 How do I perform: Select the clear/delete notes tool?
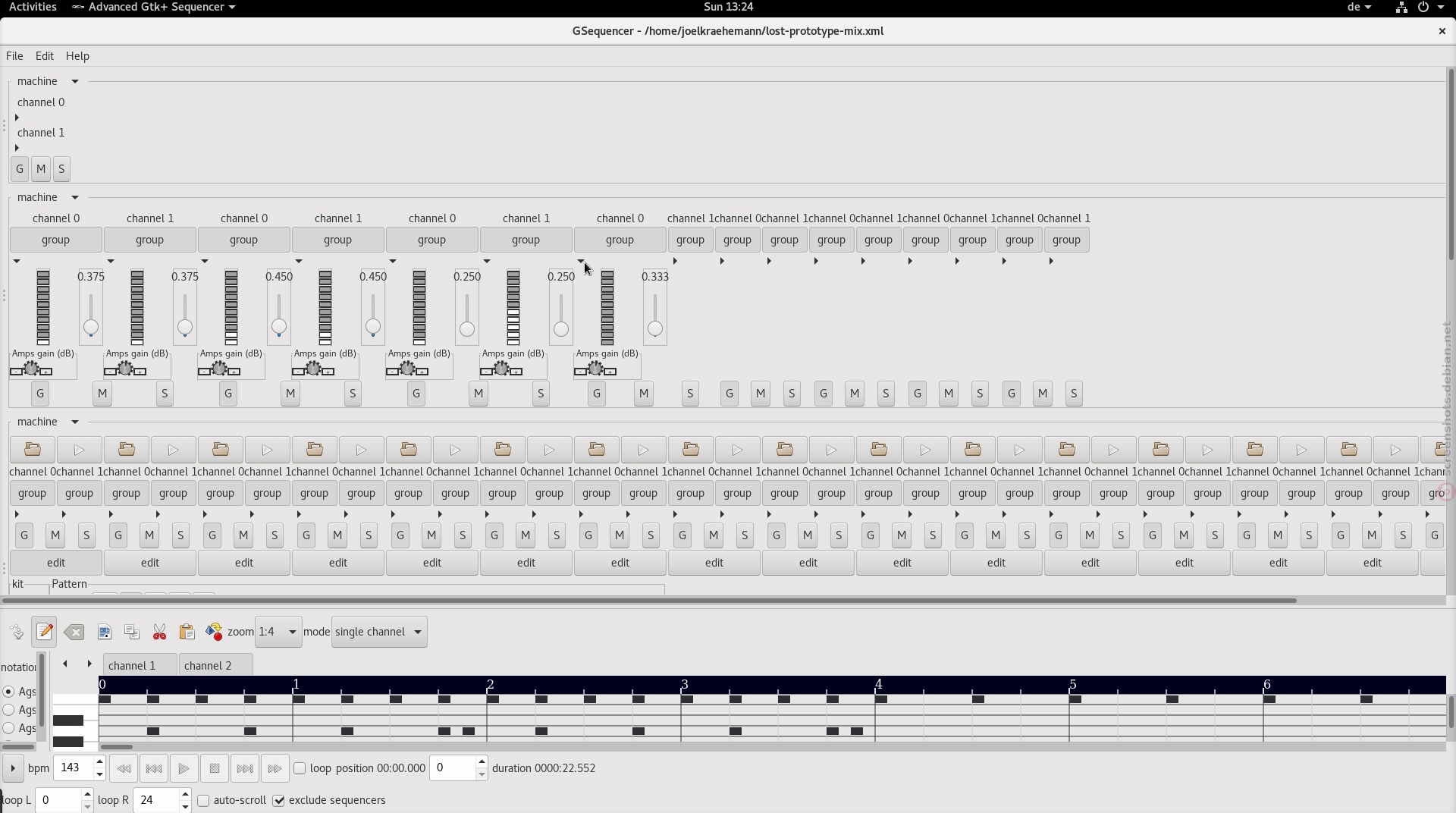tap(74, 632)
